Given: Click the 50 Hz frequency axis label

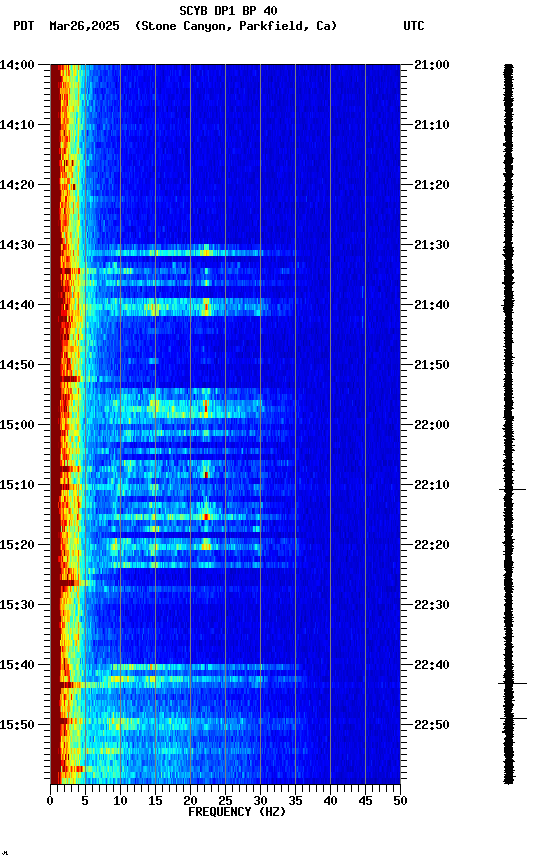Looking at the screenshot, I should pyautogui.click(x=401, y=801).
